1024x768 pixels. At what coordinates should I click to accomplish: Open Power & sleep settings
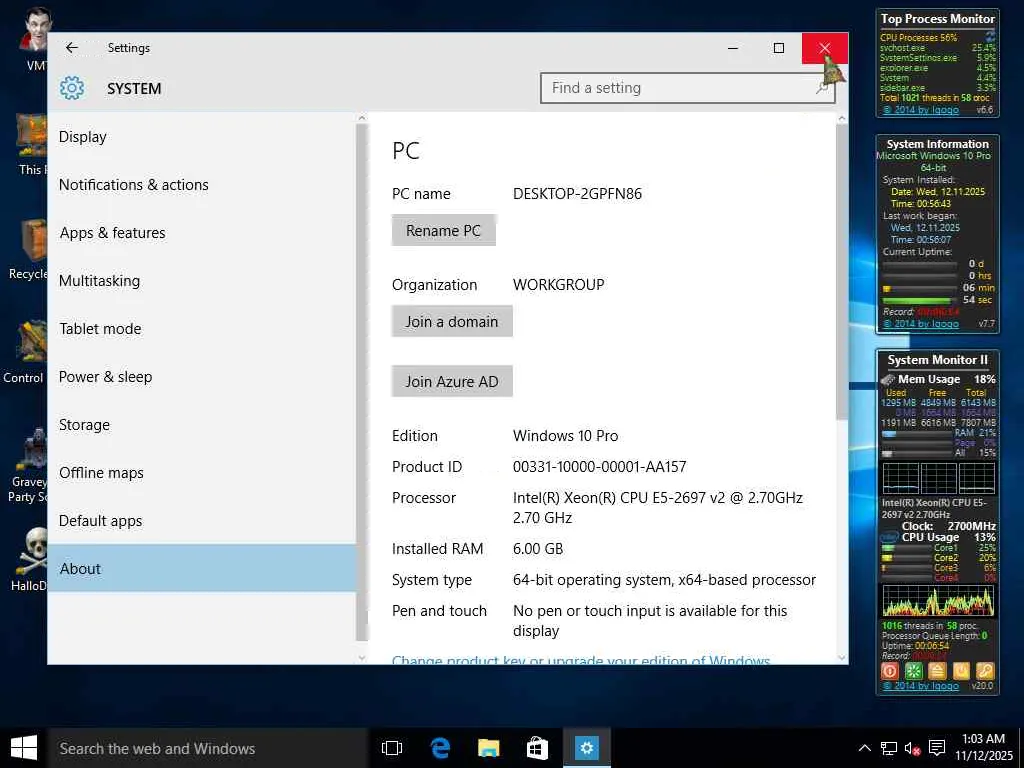click(x=201, y=377)
